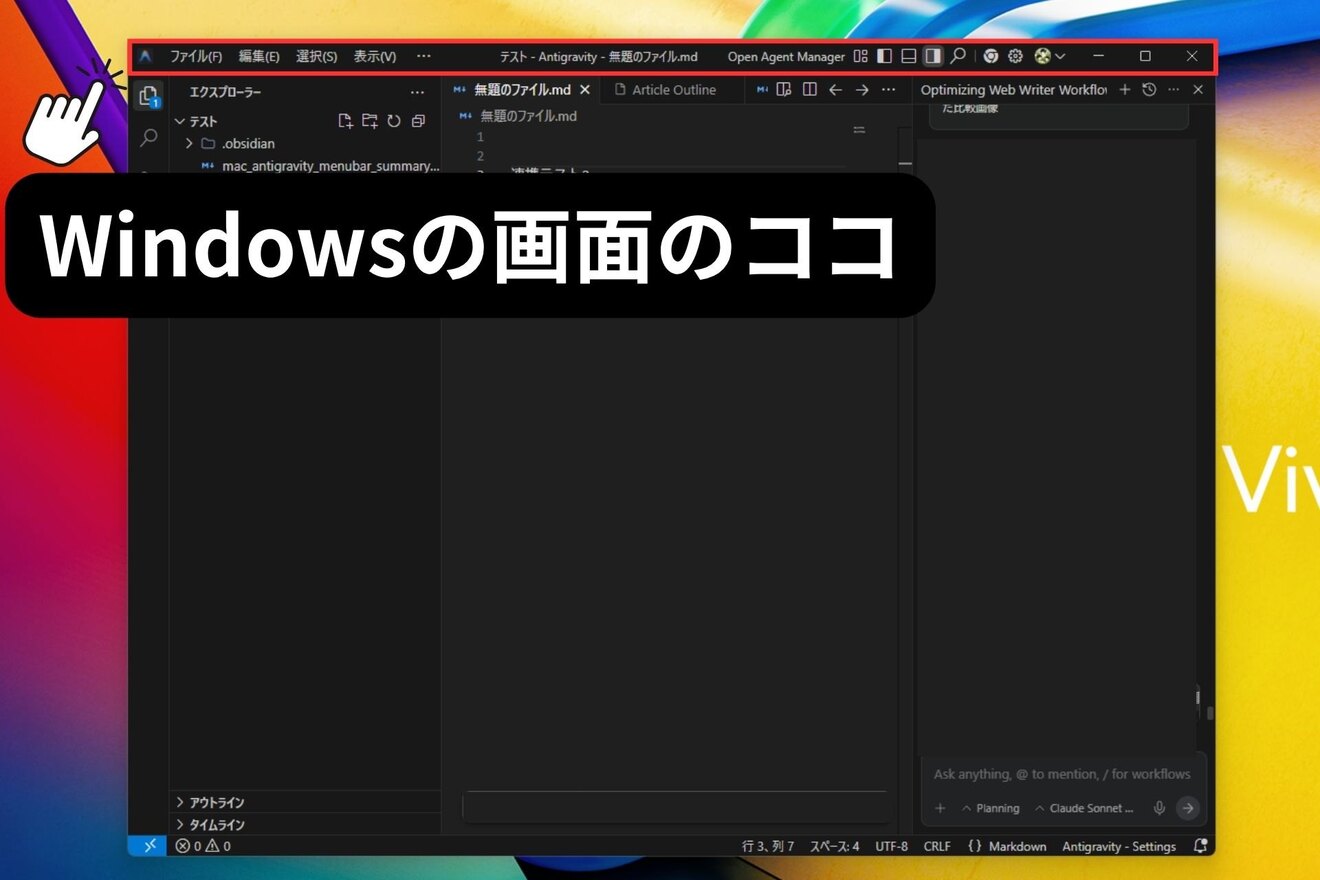Open agent panel more options ellipsis
The width and height of the screenshot is (1320, 880).
(1174, 89)
